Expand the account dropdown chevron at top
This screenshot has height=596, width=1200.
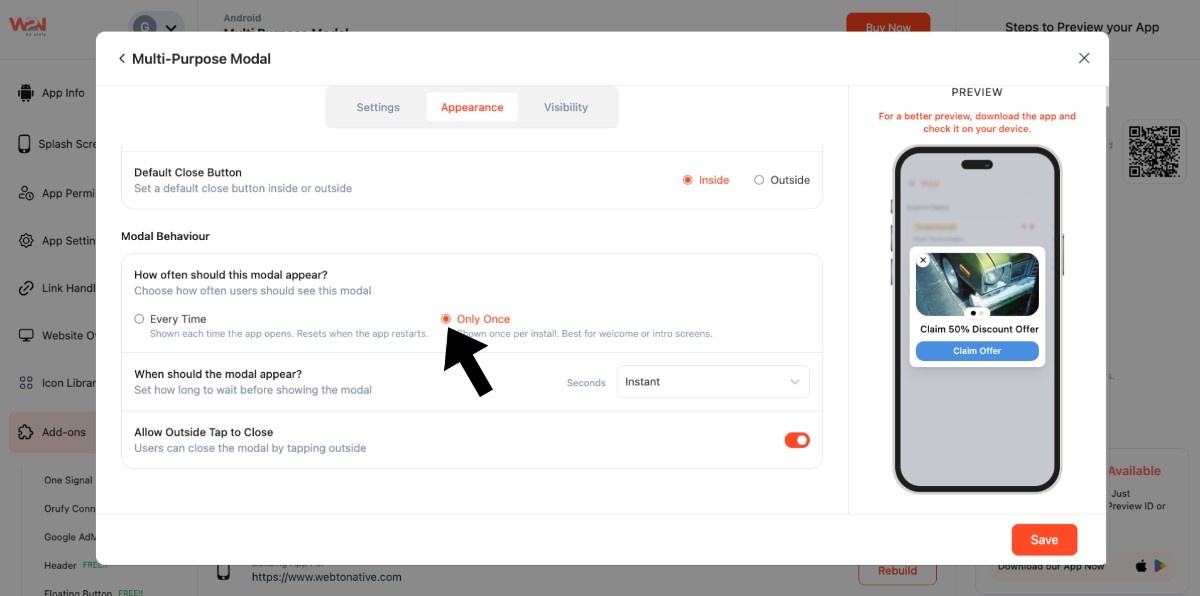[172, 29]
